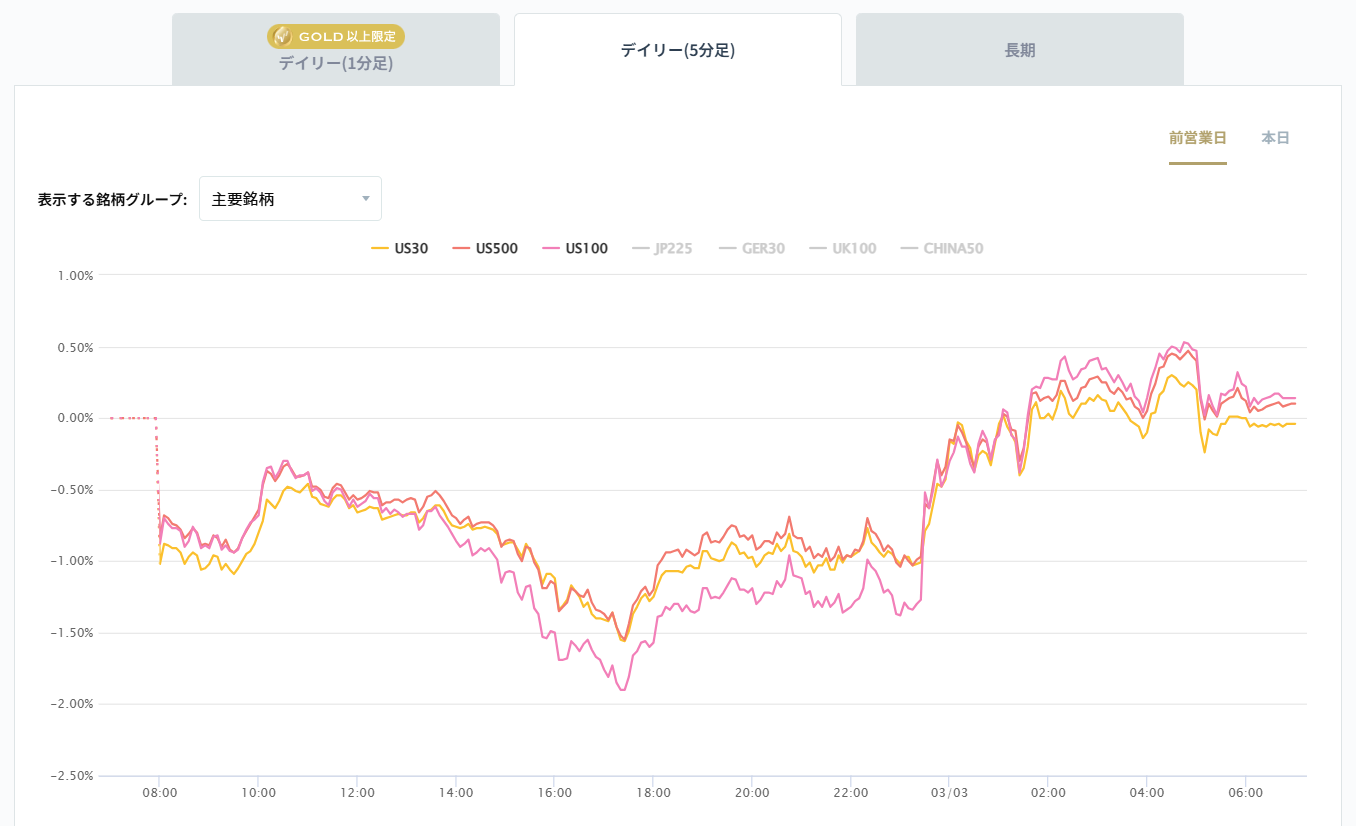Open the 主要銘柄 group dropdown
This screenshot has width=1356, height=826.
coord(290,199)
